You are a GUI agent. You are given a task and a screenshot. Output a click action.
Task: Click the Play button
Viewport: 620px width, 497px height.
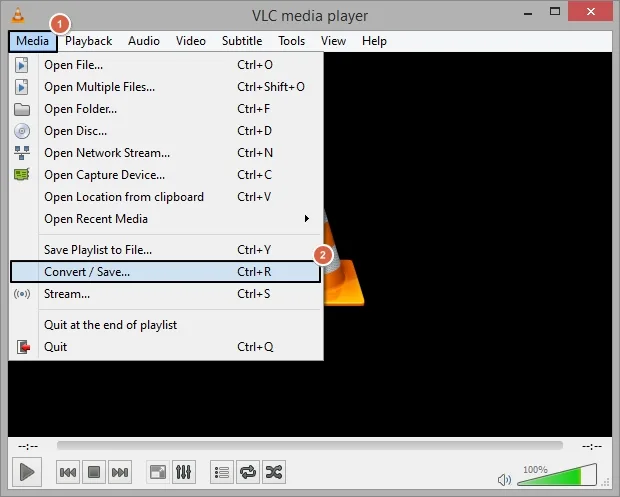pos(26,472)
